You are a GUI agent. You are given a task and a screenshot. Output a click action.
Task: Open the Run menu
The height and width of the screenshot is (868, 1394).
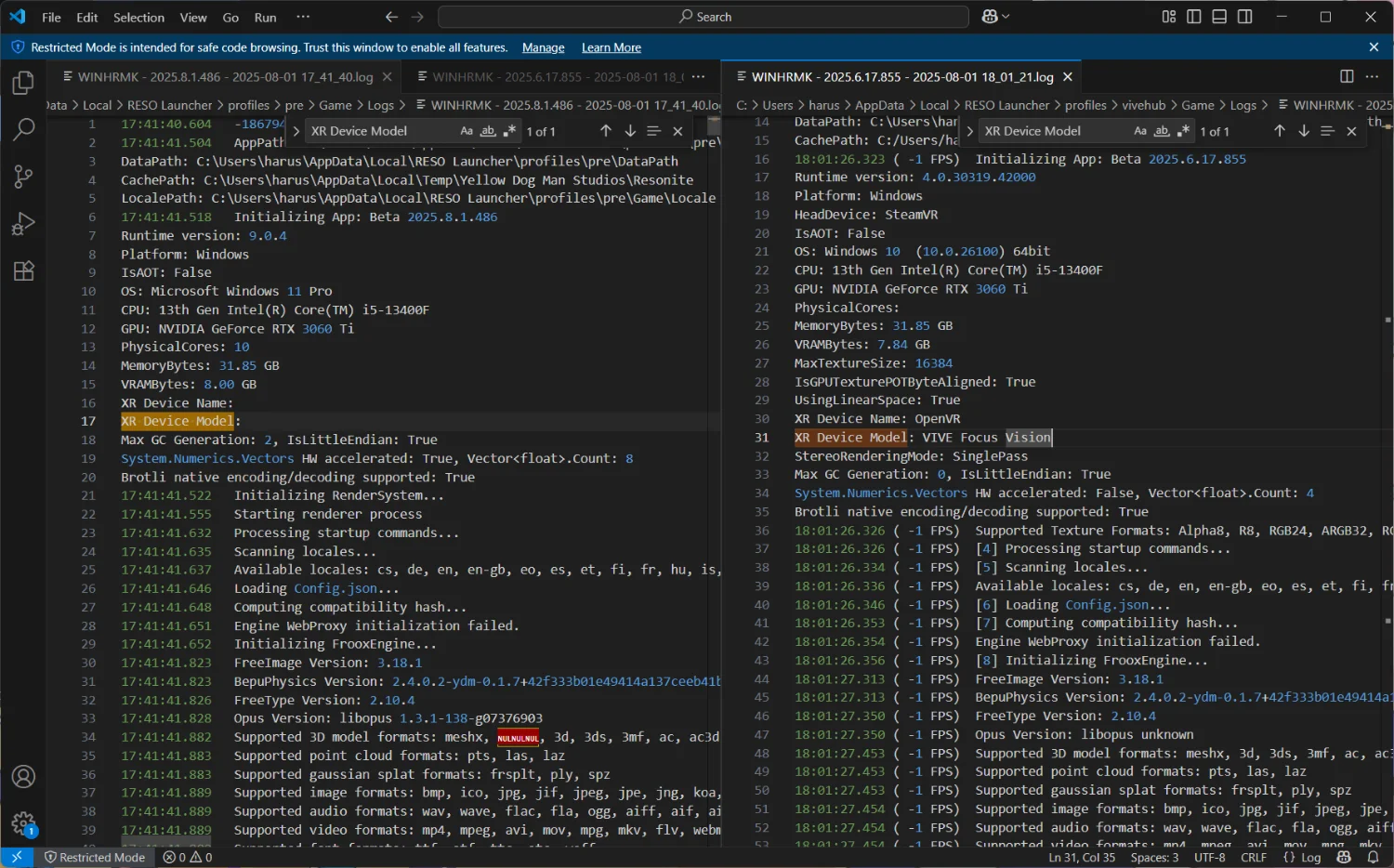[x=266, y=17]
